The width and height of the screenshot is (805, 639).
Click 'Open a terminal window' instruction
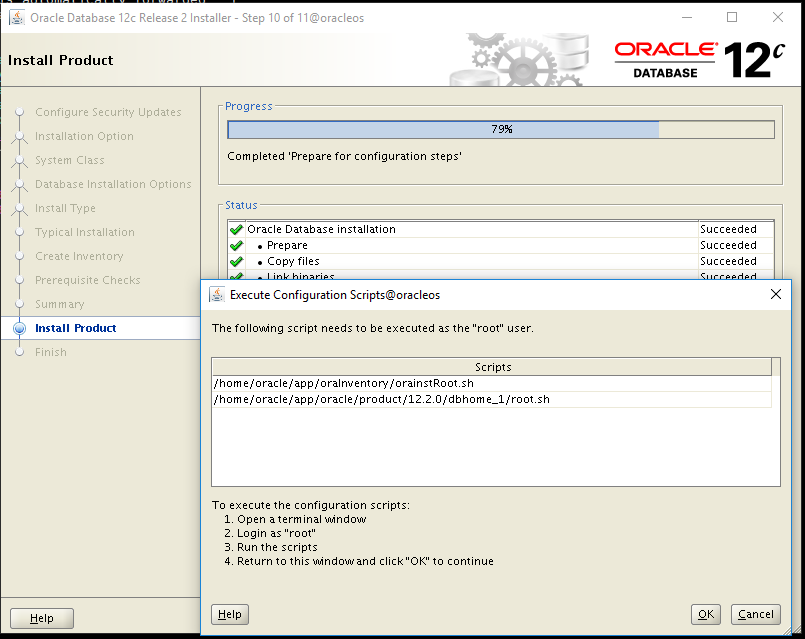pos(301,519)
